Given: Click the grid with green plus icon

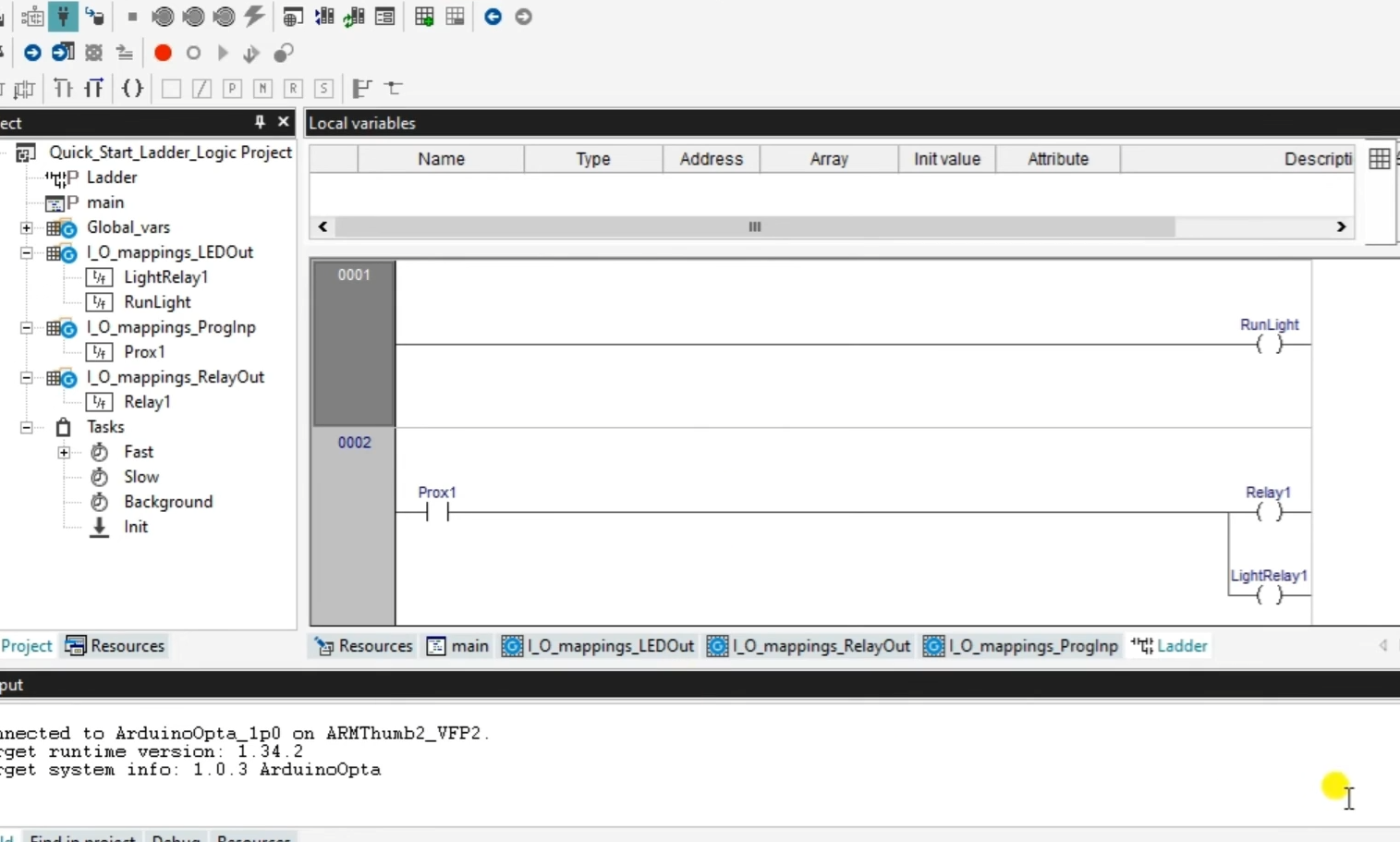Looking at the screenshot, I should click(424, 17).
